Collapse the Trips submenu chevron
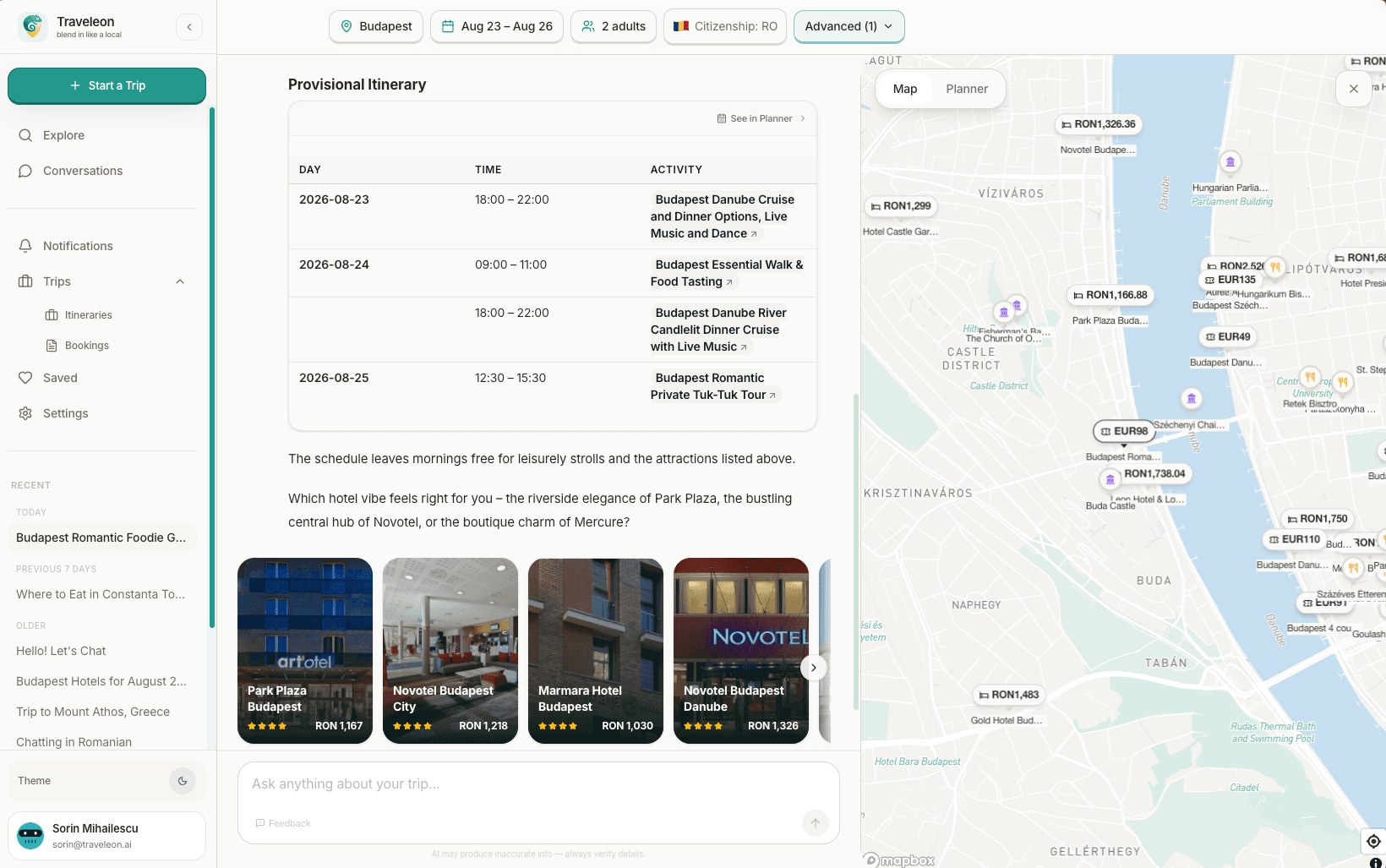Image resolution: width=1386 pixels, height=868 pixels. (x=180, y=281)
